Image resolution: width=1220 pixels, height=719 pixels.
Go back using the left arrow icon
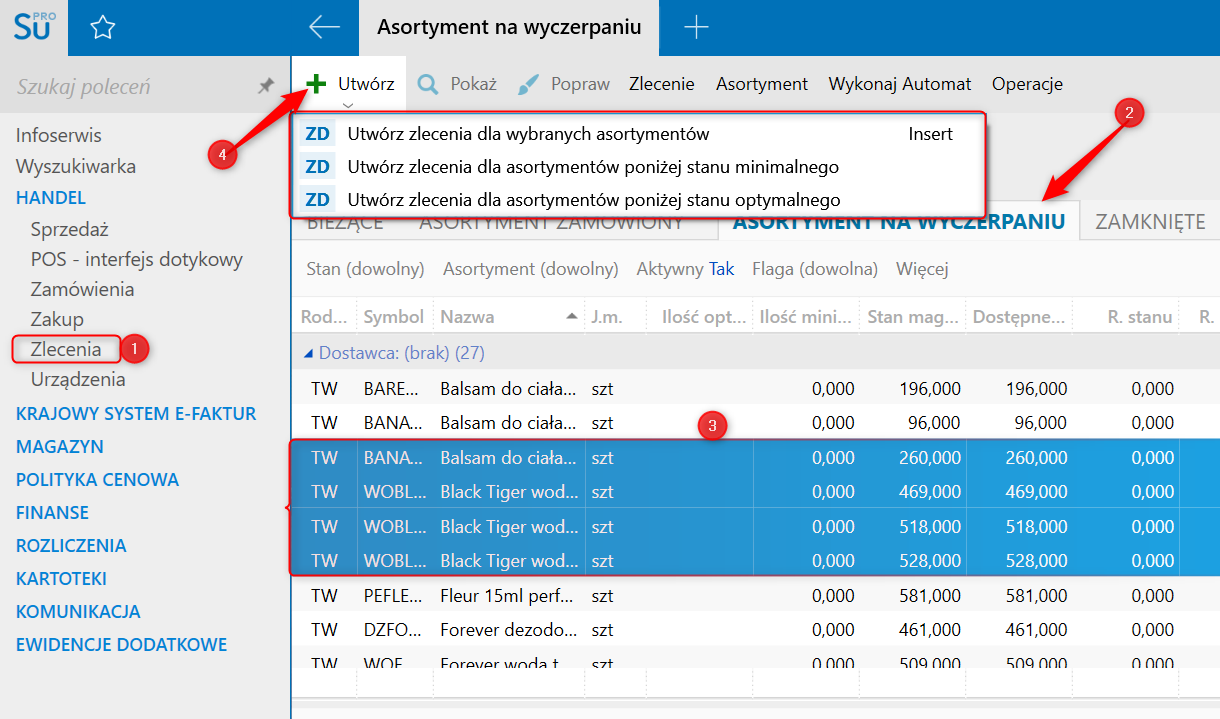[x=325, y=27]
